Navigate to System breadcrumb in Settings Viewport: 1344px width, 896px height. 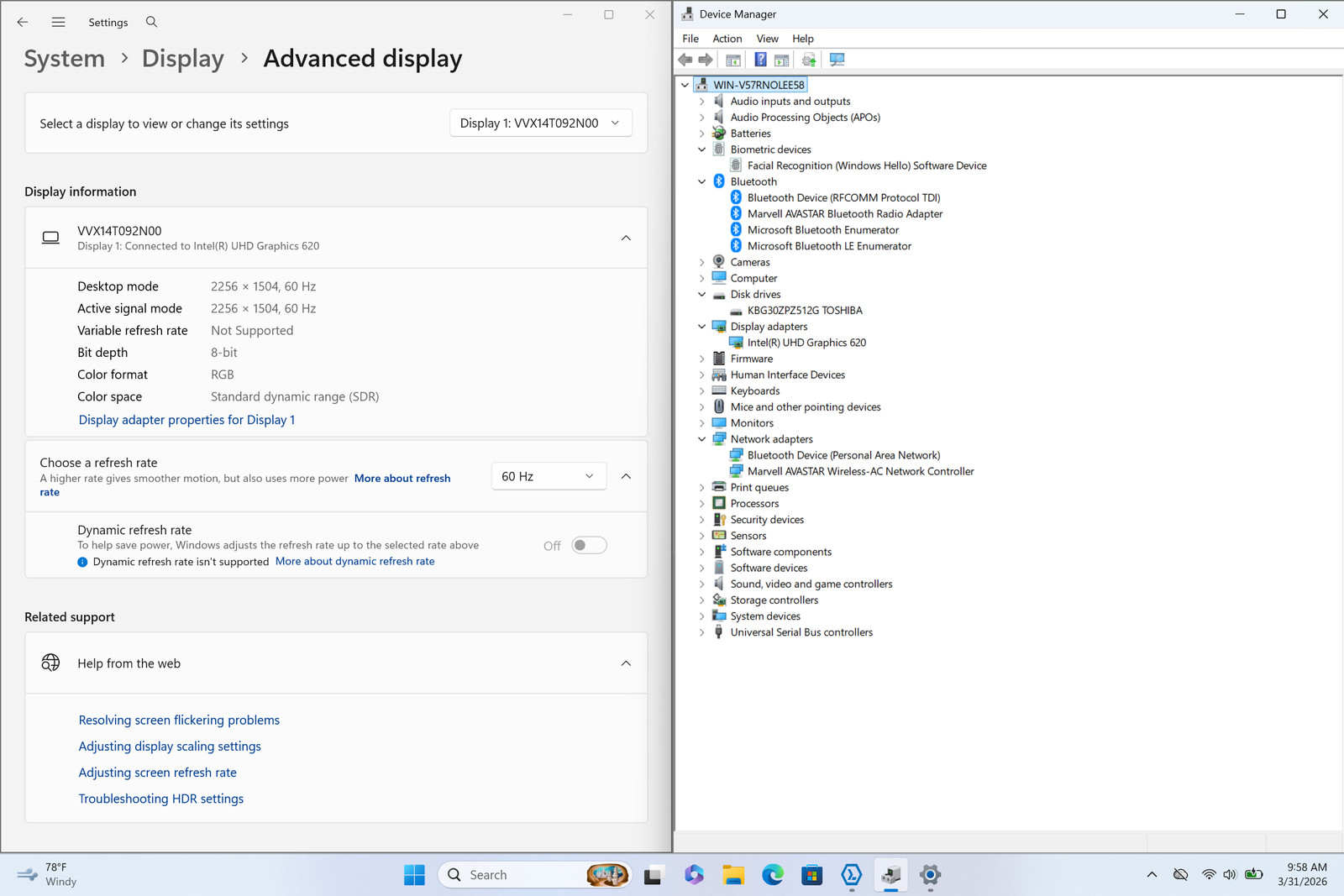[x=65, y=59]
